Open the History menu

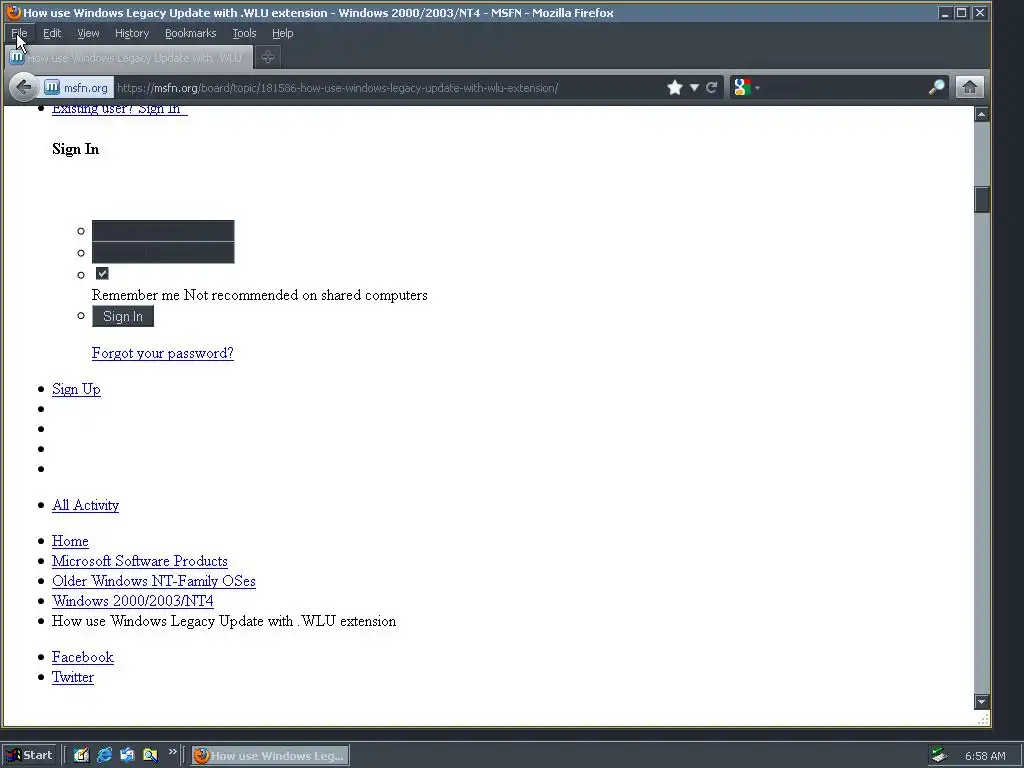(x=132, y=33)
